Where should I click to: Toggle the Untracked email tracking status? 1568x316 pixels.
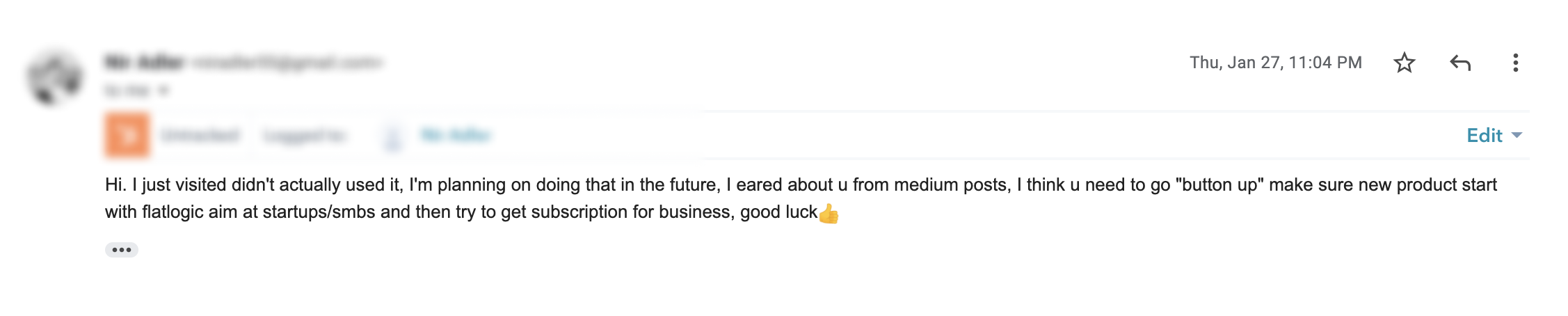(x=200, y=135)
